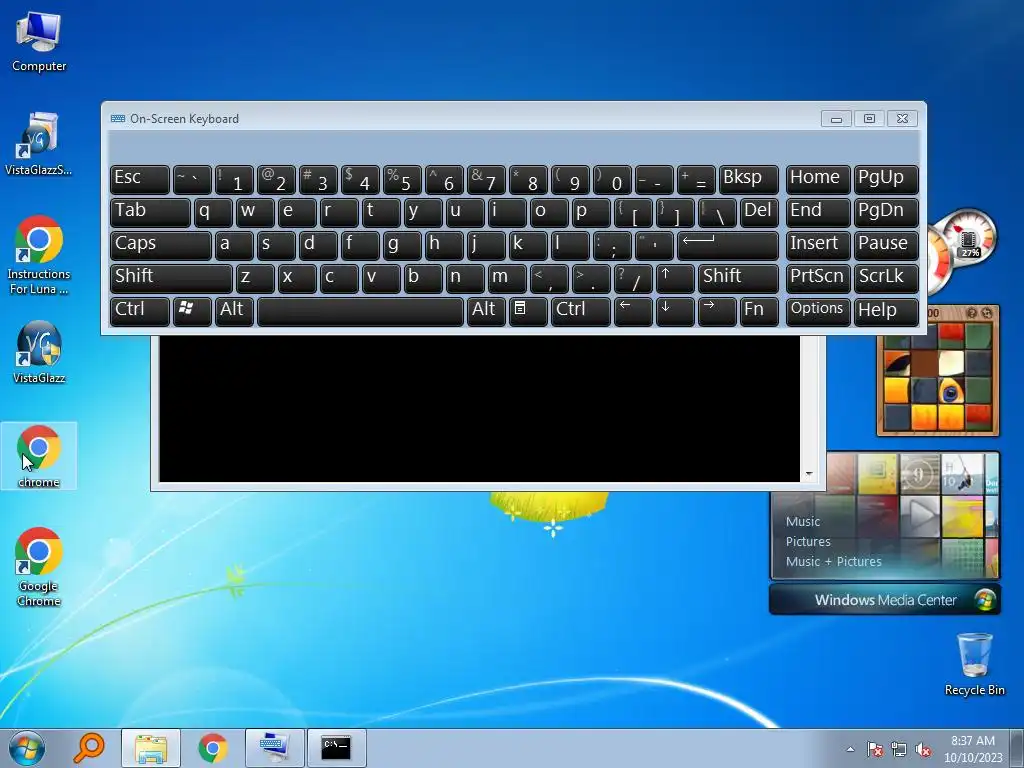Switch to the command prompt taskbar item
Screen dimensions: 1024x768
(336, 748)
